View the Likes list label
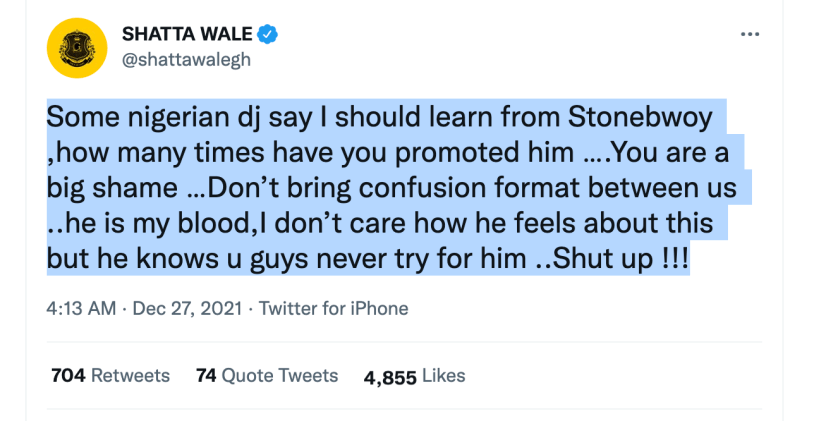 point(444,375)
